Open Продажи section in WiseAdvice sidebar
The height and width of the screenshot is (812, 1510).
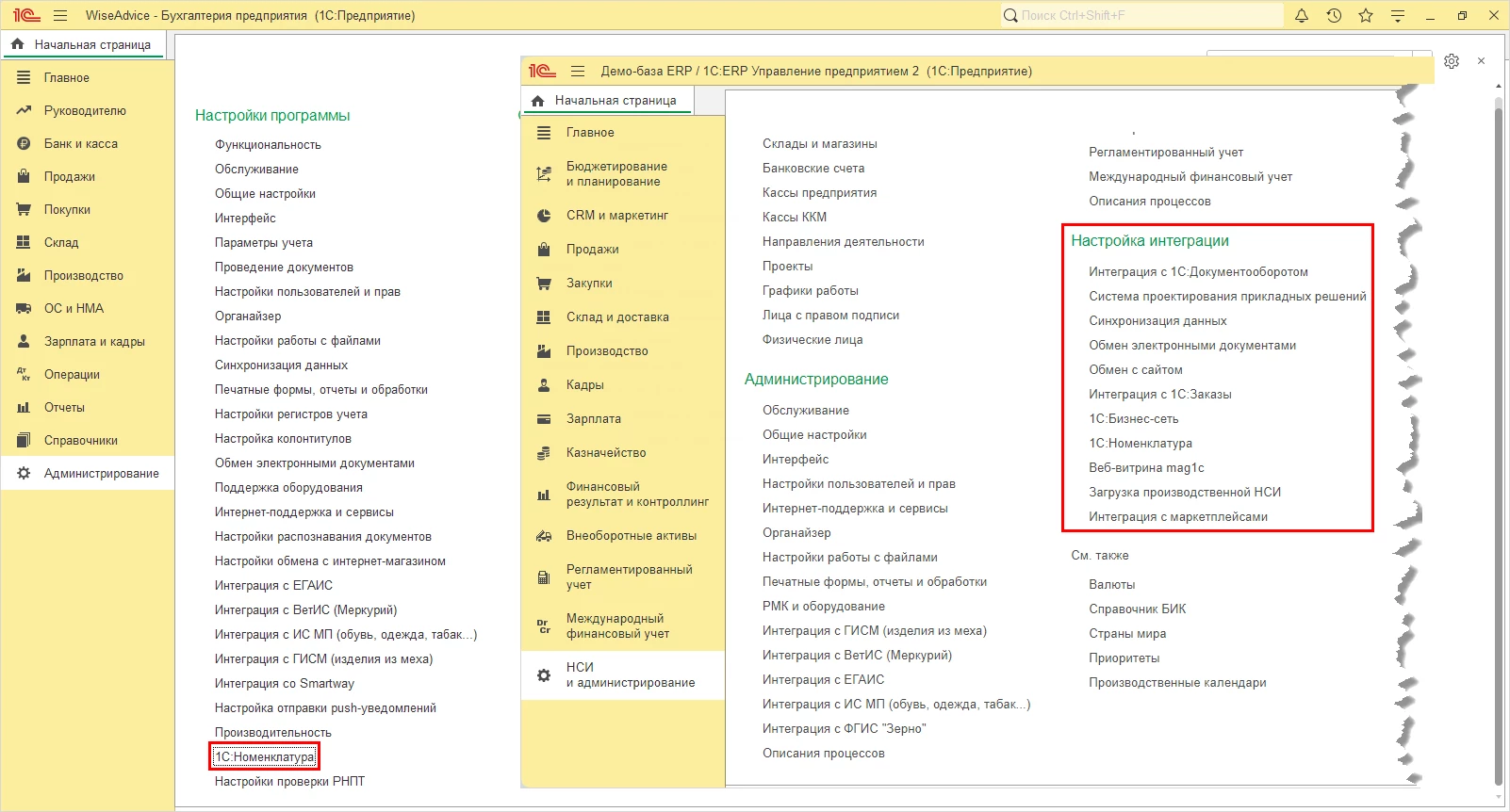[x=88, y=177]
